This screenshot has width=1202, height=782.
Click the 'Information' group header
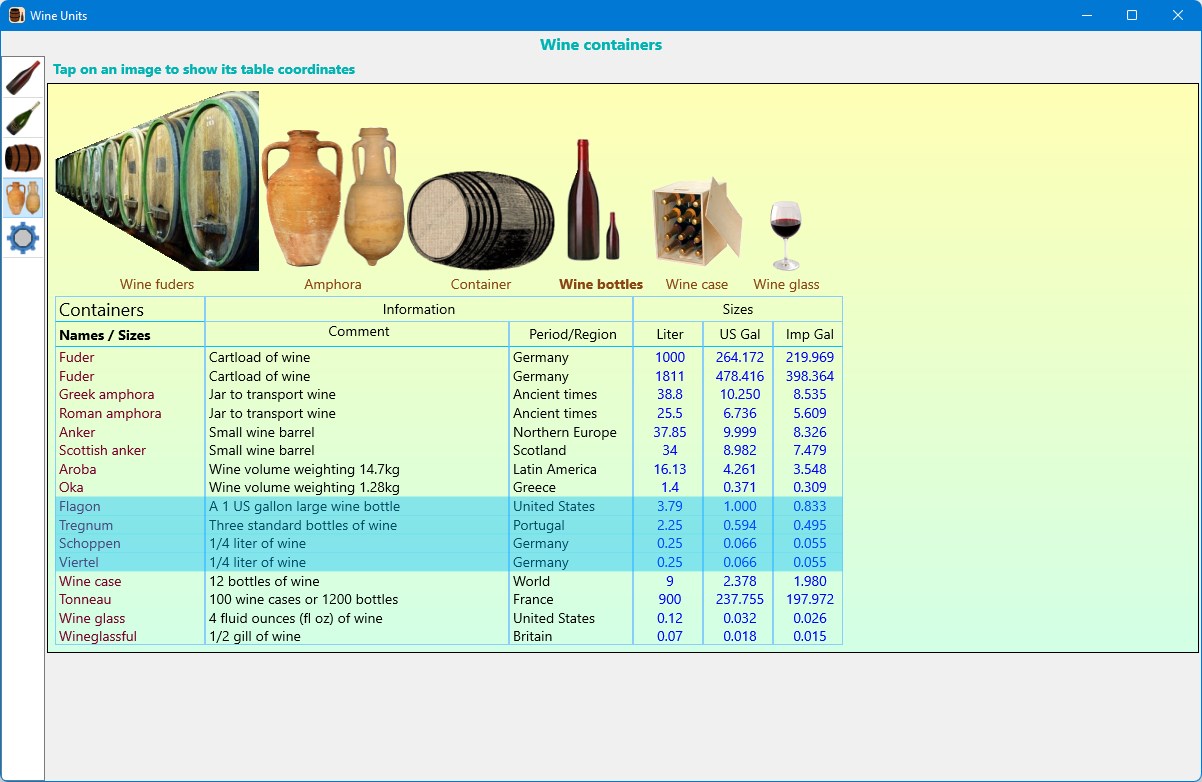coord(419,309)
